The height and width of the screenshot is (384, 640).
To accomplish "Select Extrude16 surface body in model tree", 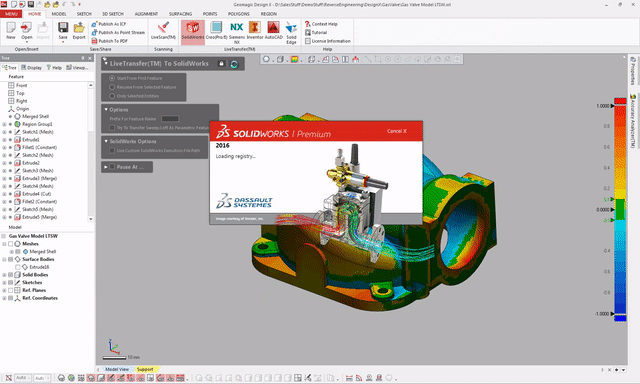I will tap(39, 267).
